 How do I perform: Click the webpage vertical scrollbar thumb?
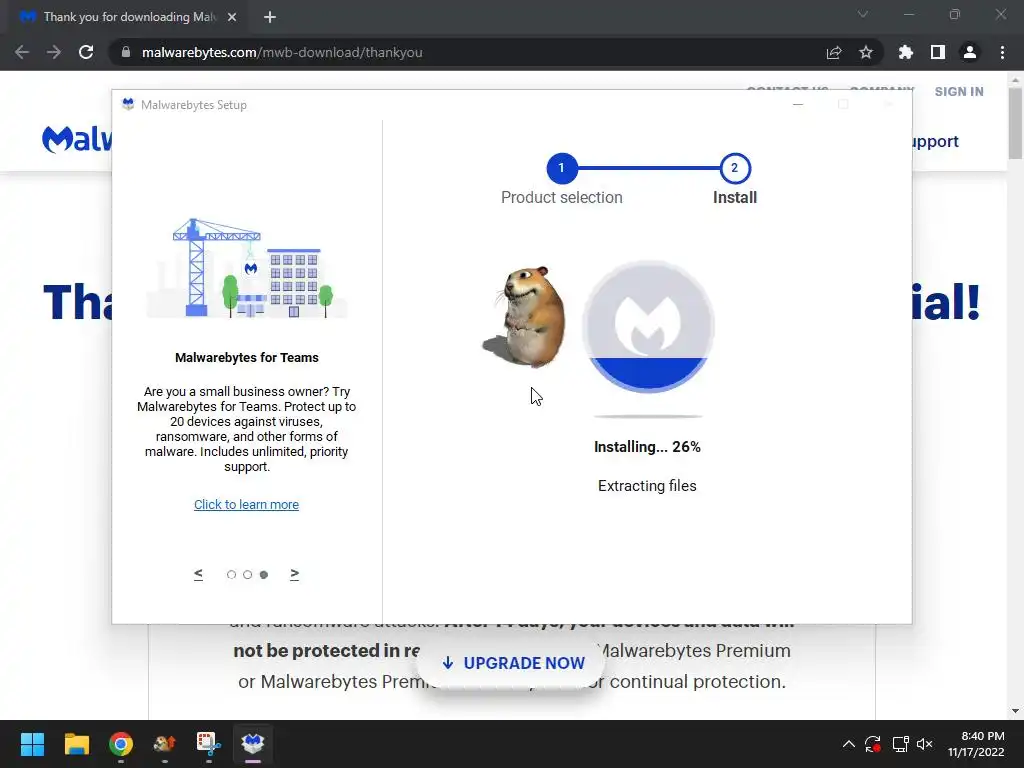click(x=1015, y=123)
